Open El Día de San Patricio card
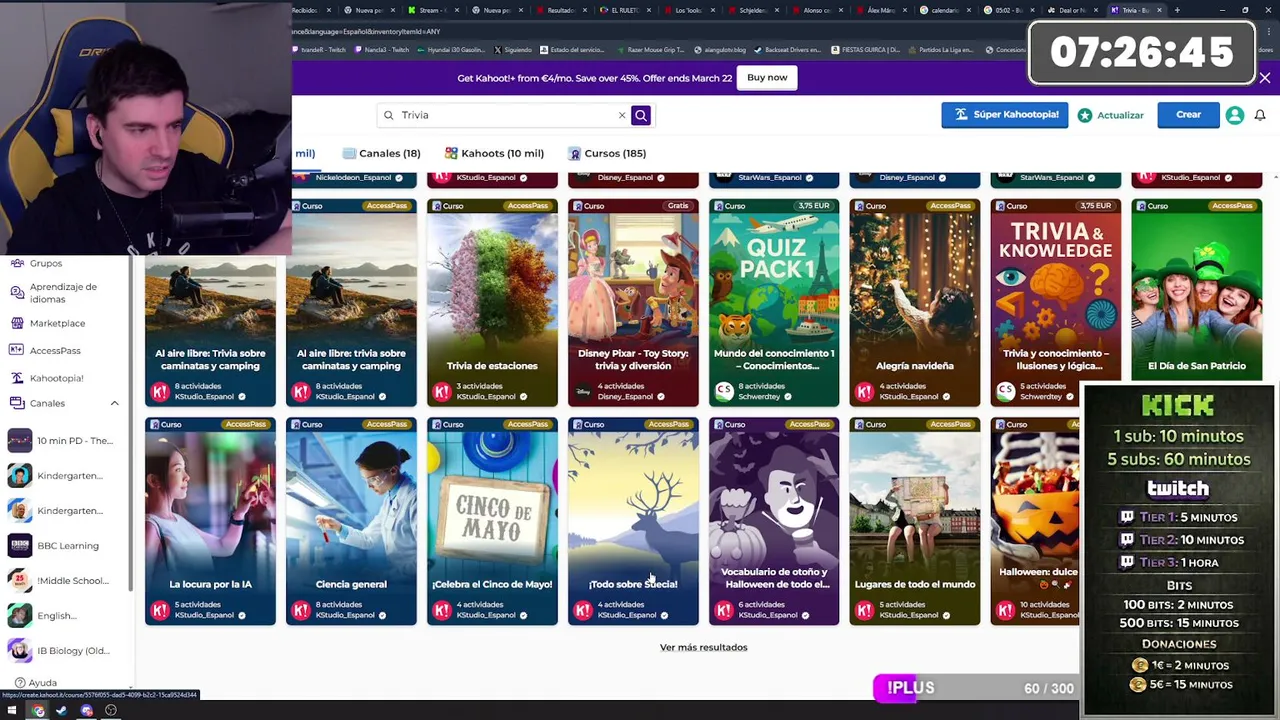1280x720 pixels. 1197,290
